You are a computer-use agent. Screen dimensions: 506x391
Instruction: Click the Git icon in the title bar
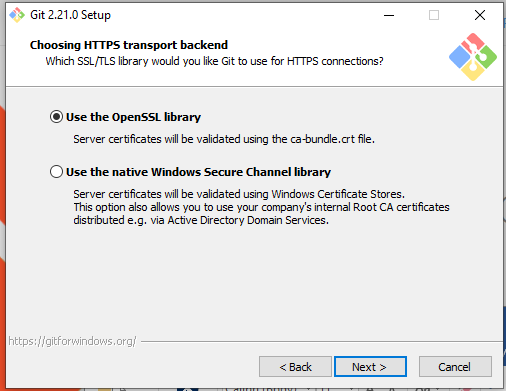(x=17, y=15)
